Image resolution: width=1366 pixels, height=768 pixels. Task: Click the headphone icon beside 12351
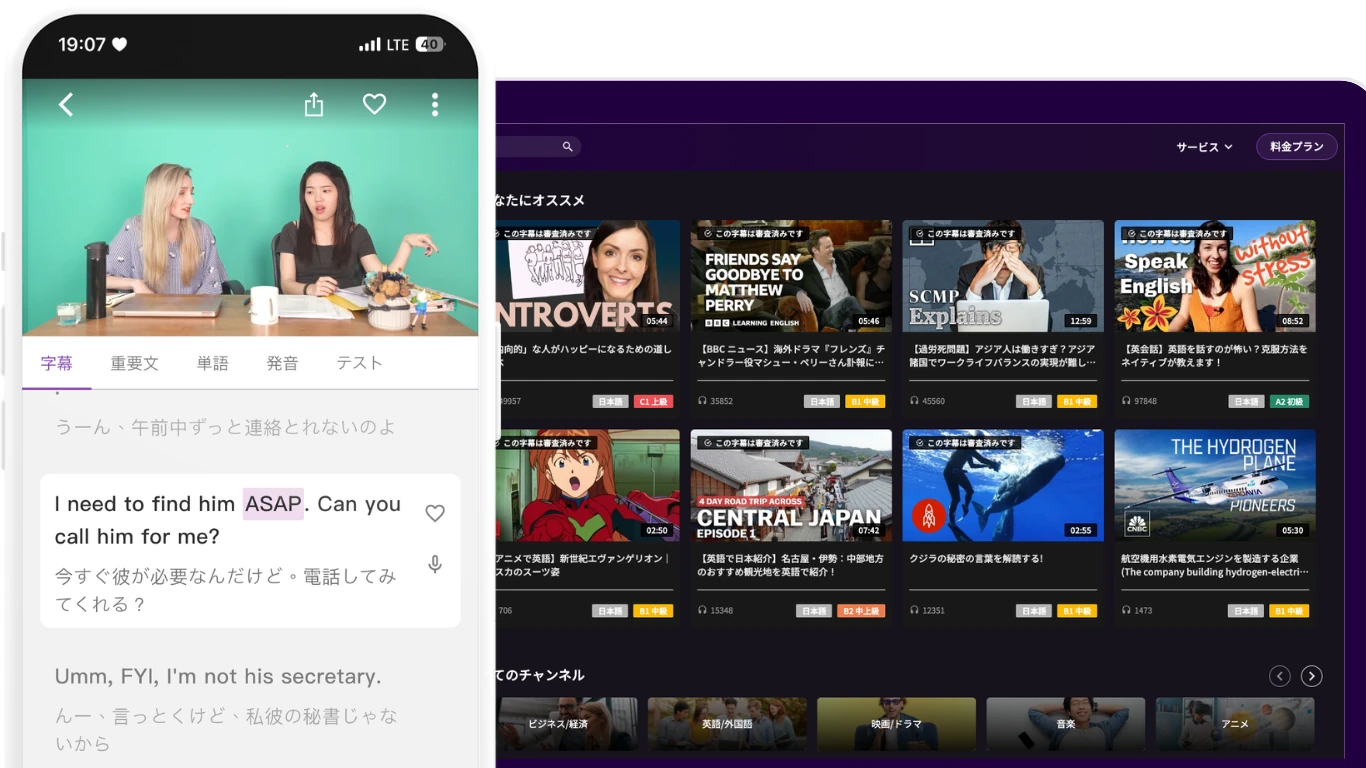point(914,610)
